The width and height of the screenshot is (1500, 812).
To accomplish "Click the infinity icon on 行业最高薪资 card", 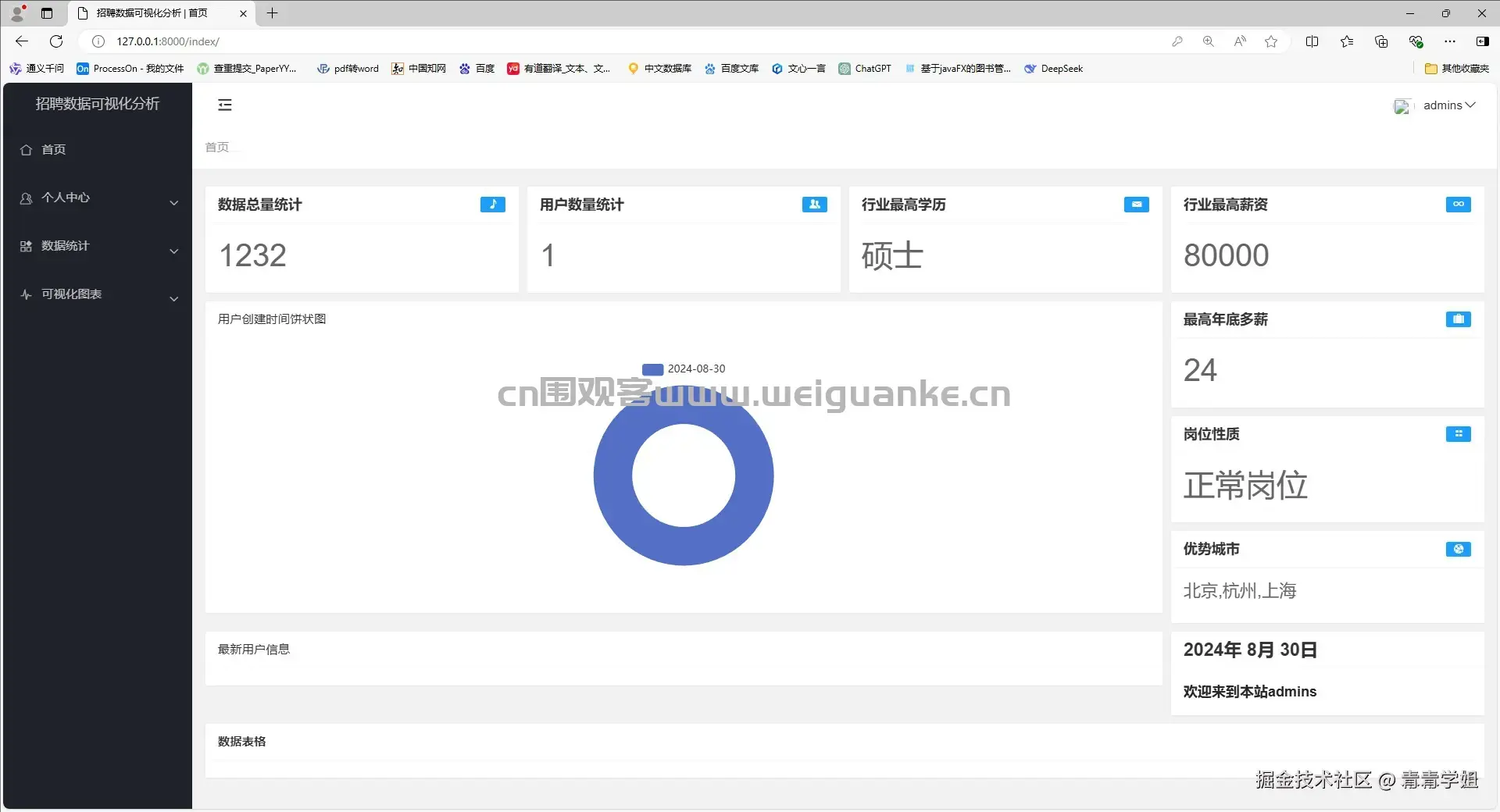I will pos(1458,205).
